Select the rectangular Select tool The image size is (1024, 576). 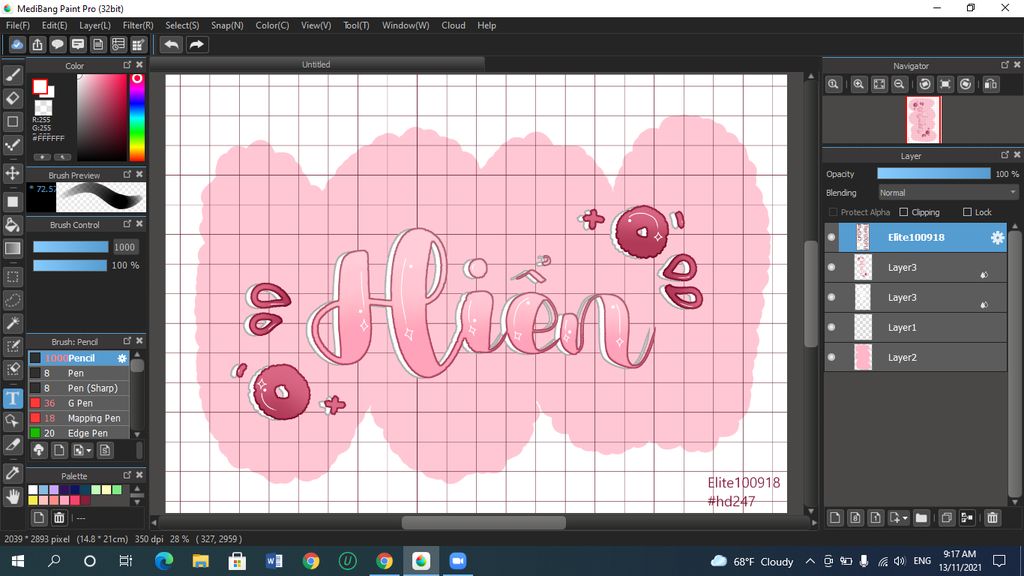pos(12,277)
